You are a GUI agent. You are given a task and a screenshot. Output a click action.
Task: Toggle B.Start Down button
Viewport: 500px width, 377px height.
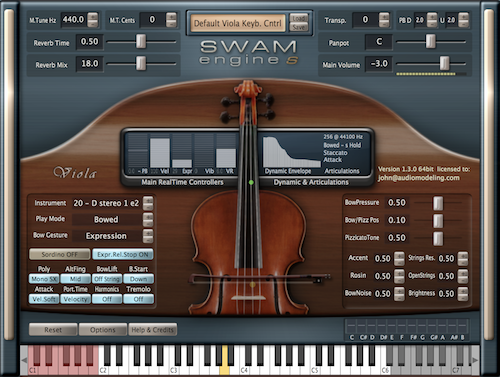(x=138, y=279)
